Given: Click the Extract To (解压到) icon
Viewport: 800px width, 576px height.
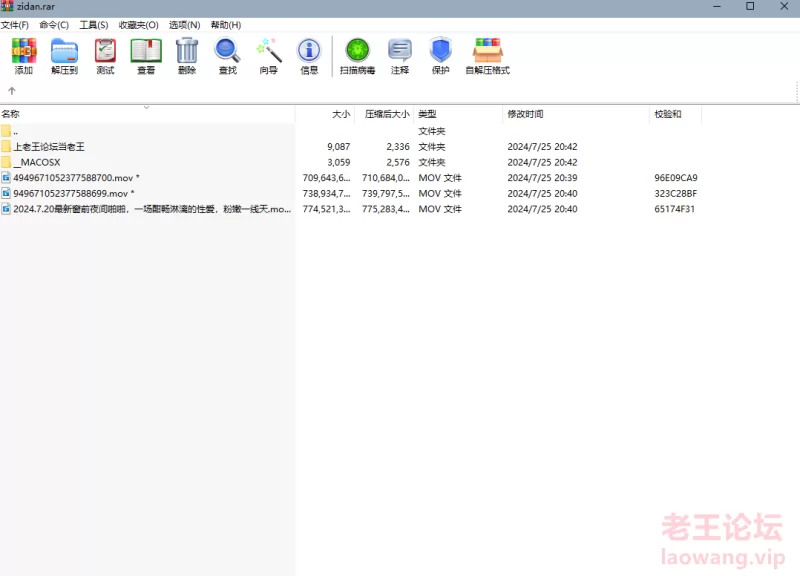Looking at the screenshot, I should tap(64, 56).
